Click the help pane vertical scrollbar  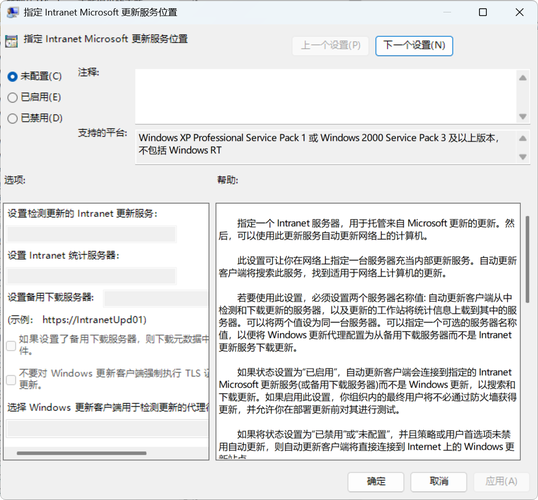[528, 259]
